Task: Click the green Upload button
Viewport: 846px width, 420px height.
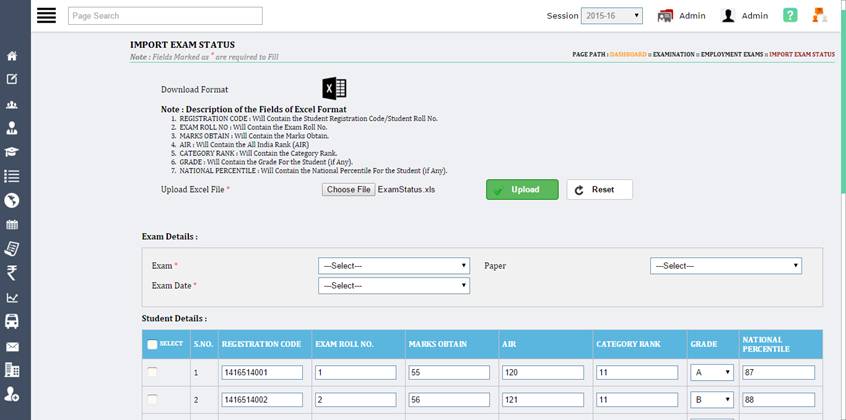Action: [522, 190]
